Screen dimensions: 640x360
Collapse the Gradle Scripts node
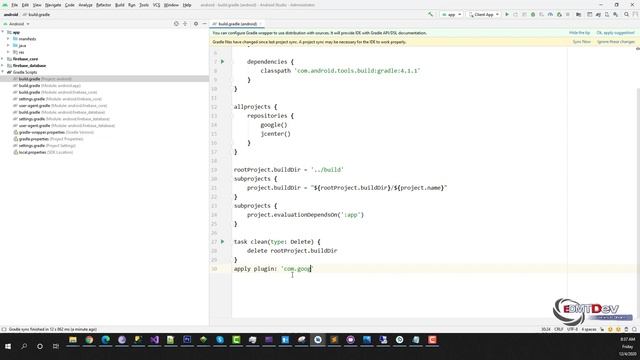pos(3,72)
